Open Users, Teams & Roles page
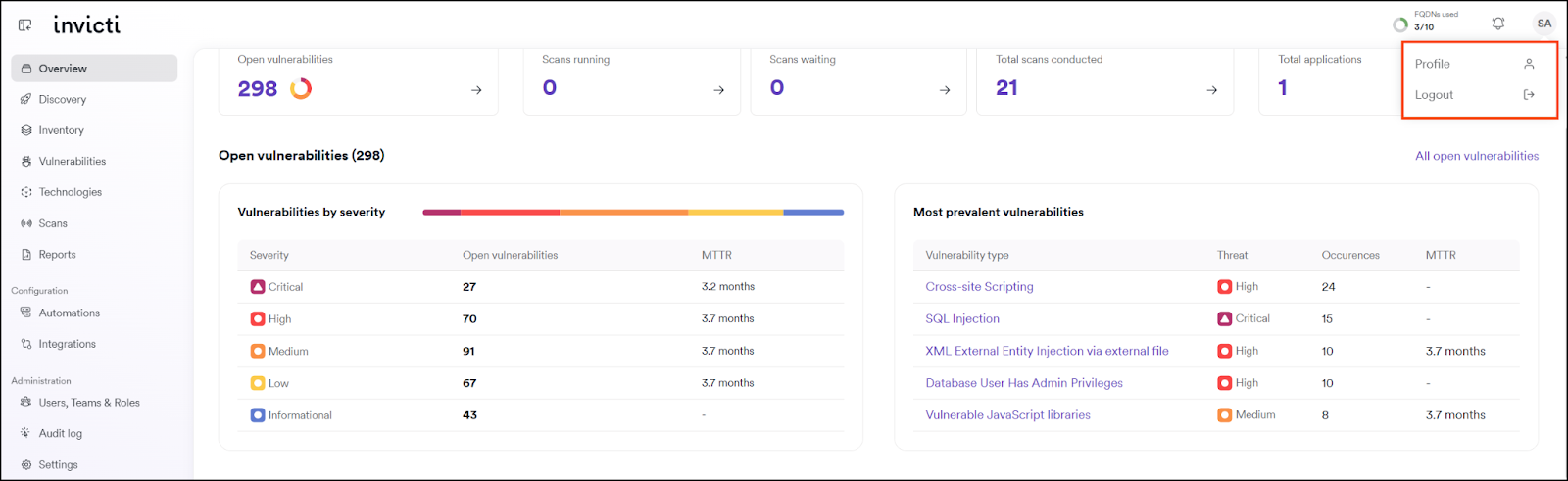Viewport: 1568px width, 481px height. tap(89, 403)
